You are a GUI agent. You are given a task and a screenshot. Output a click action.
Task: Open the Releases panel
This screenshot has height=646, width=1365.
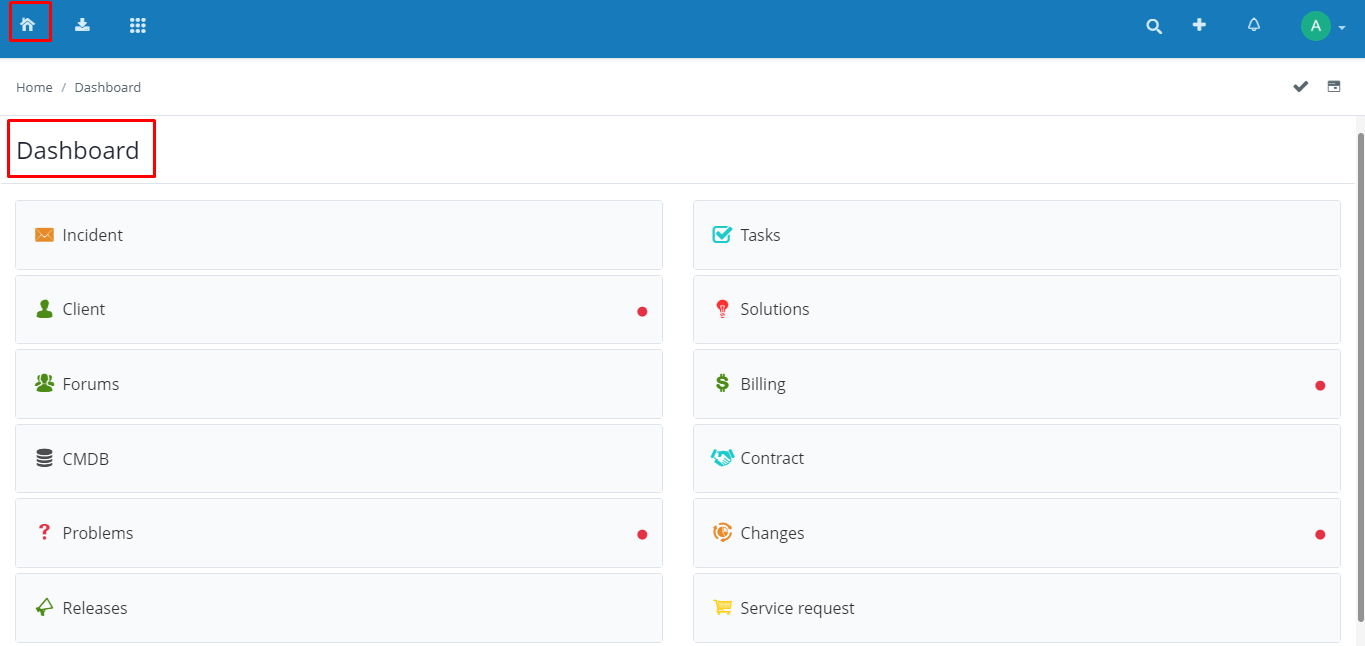[x=339, y=608]
